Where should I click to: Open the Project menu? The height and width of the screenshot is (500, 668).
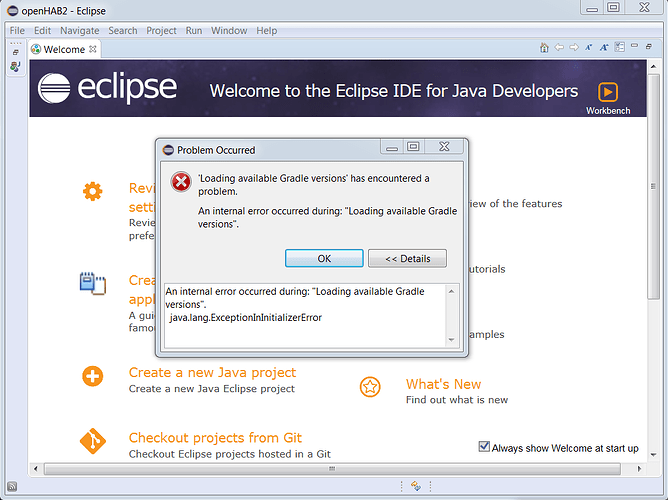161,31
